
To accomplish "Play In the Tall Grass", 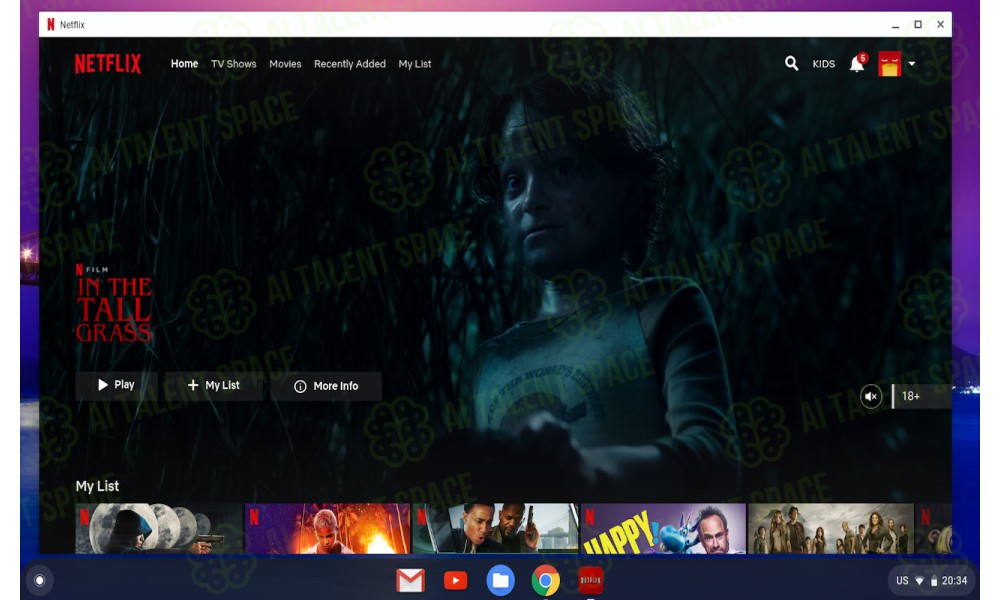I will (116, 385).
